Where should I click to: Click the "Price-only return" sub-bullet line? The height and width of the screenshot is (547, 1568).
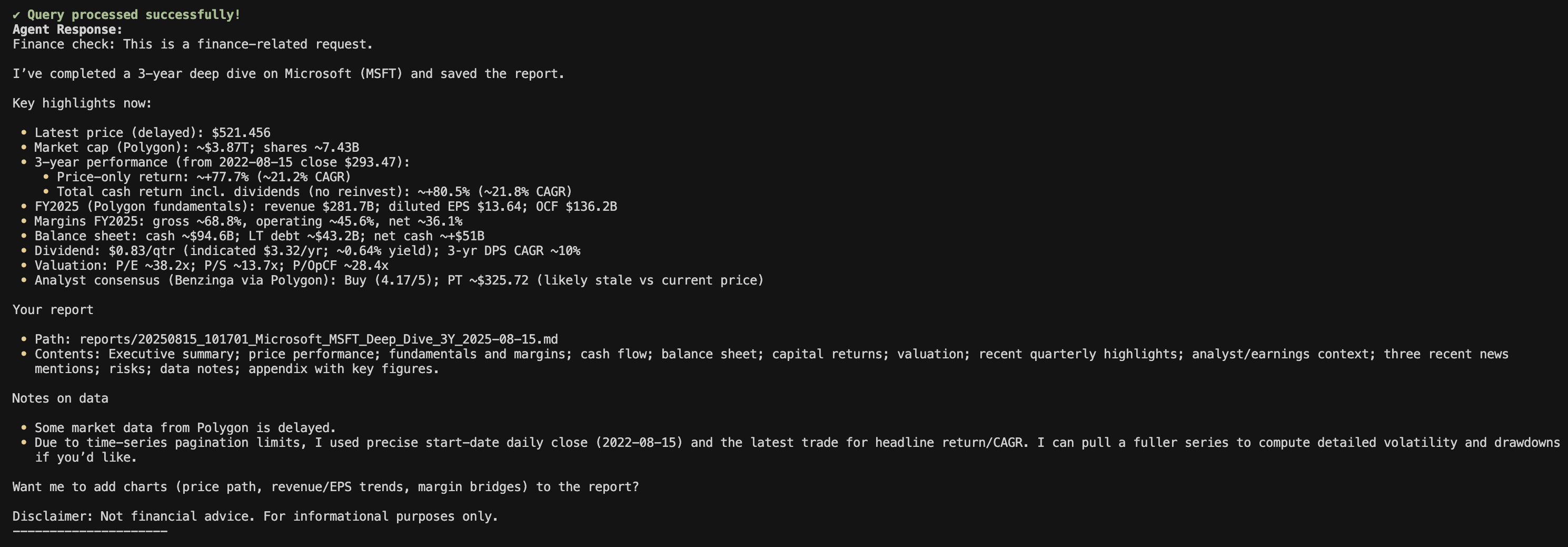203,177
